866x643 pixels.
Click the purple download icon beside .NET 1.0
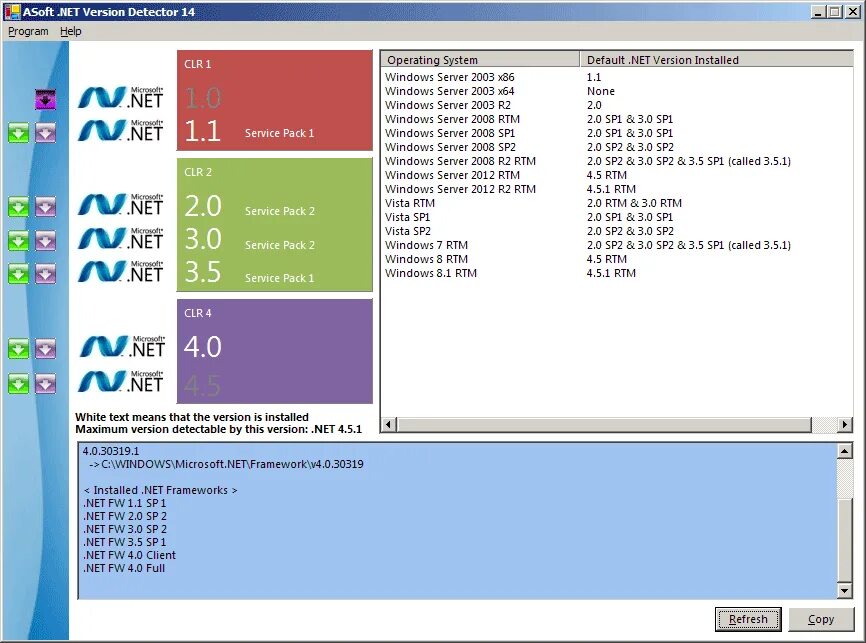45,99
